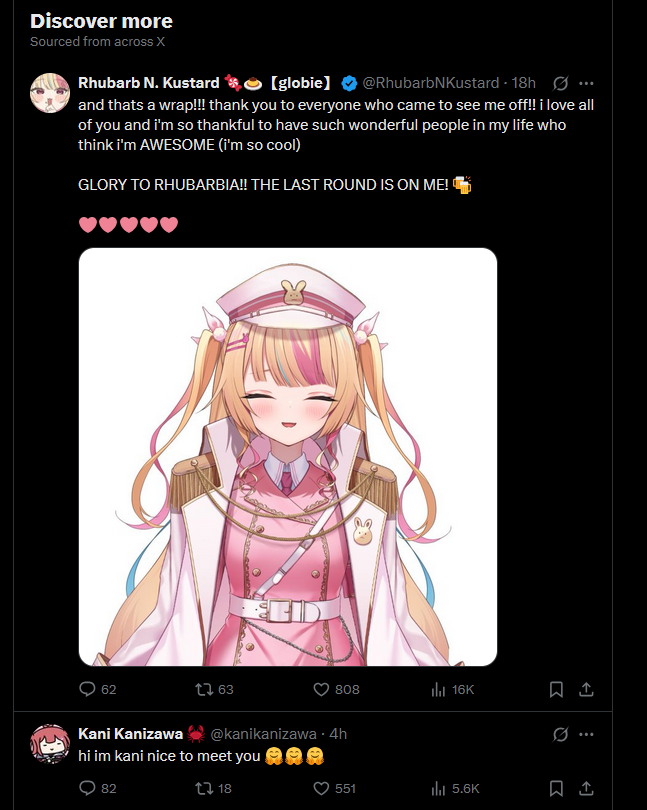Image resolution: width=647 pixels, height=810 pixels.
Task: View analytics of the 16K views post
Action: 452,689
